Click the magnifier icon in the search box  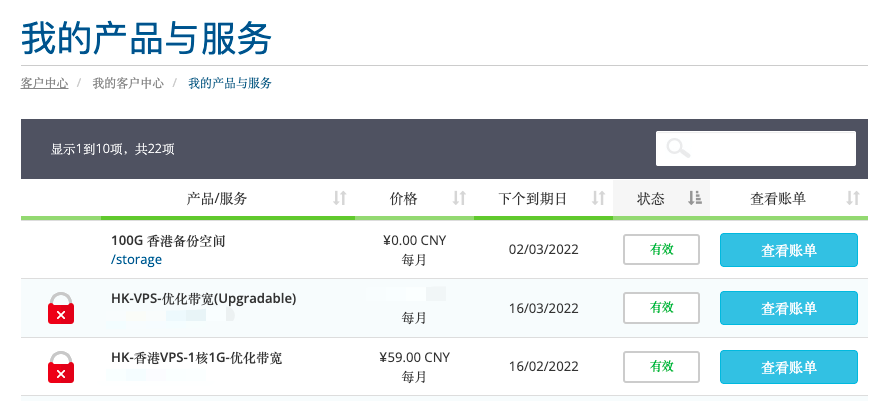pyautogui.click(x=678, y=148)
